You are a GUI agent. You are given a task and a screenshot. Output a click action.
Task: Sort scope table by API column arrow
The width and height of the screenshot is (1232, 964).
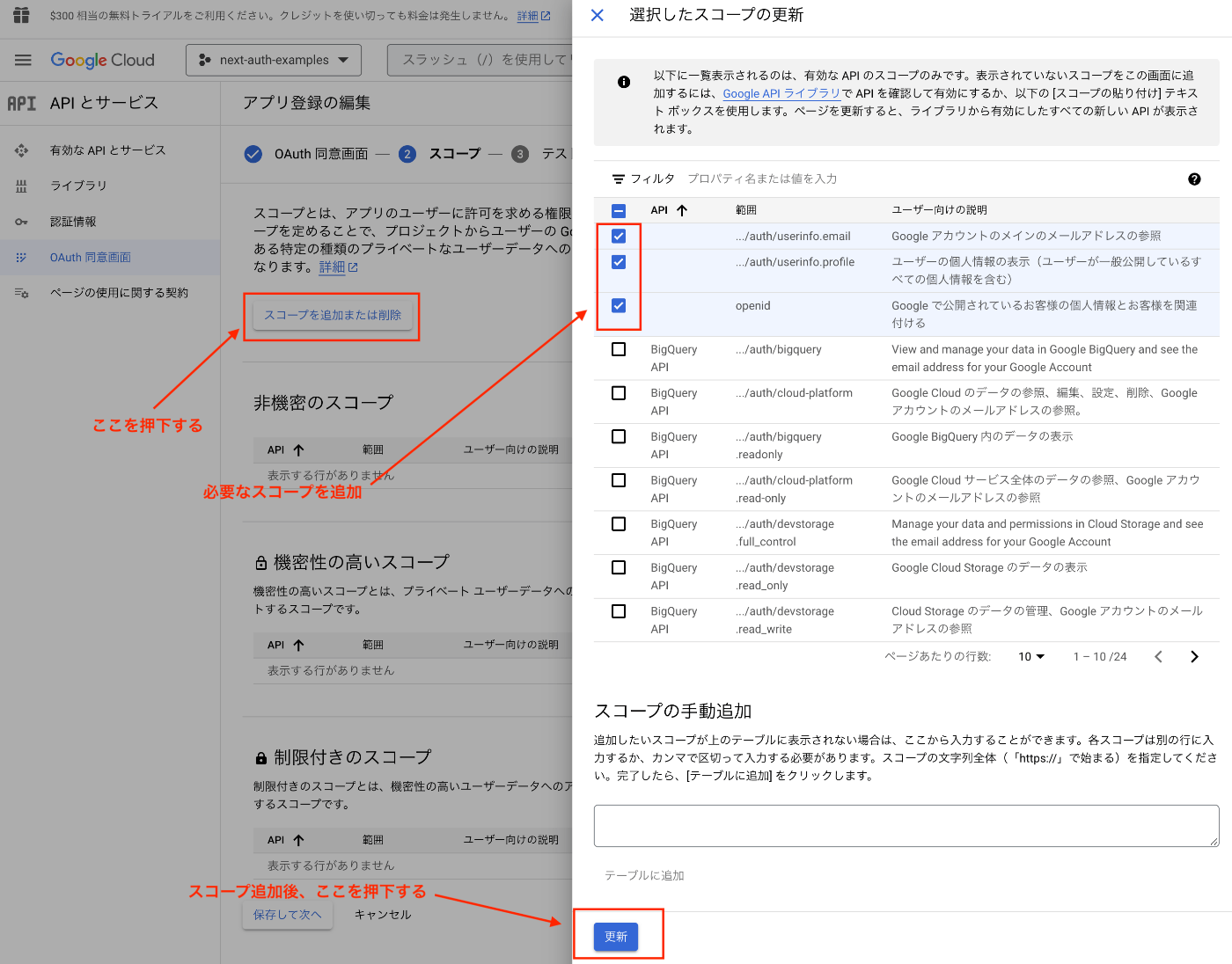[682, 210]
